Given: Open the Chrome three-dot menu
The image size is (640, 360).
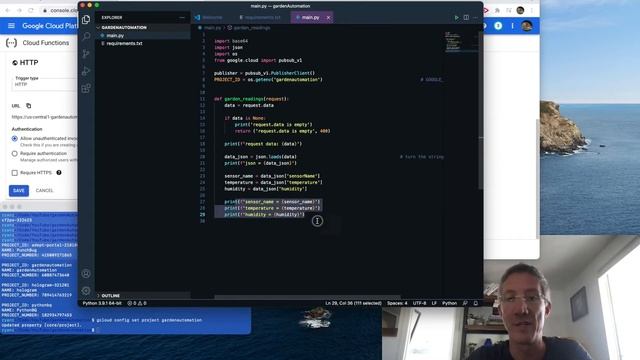Looking at the screenshot, I should click(x=532, y=10).
